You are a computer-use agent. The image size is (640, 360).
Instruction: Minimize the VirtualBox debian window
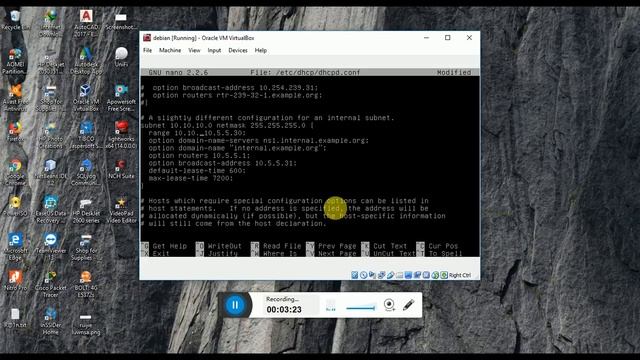pos(427,38)
